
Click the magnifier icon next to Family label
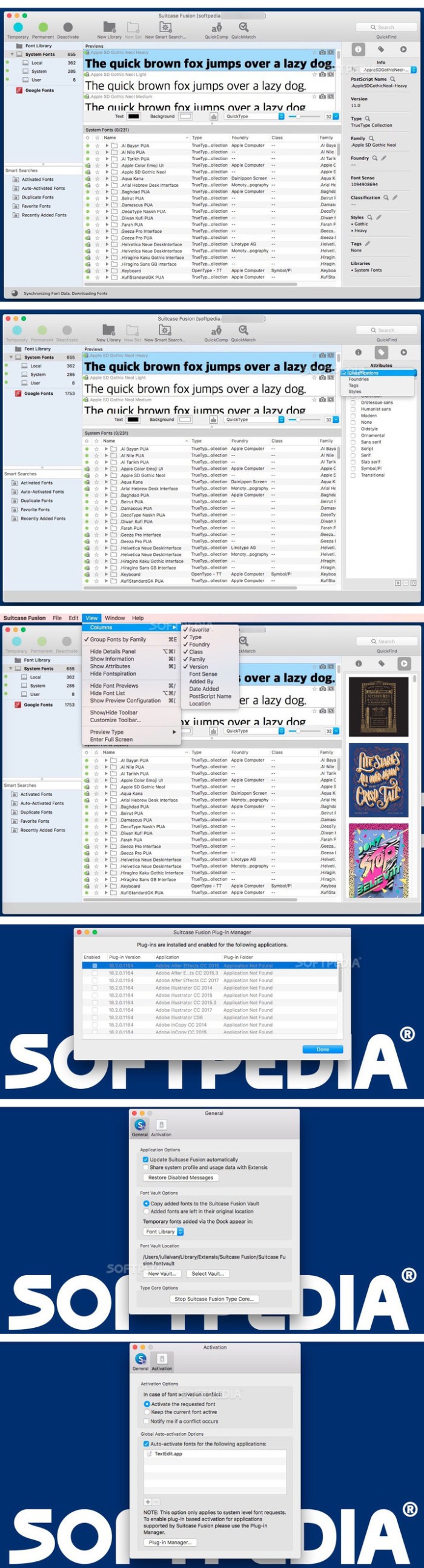pos(371,138)
